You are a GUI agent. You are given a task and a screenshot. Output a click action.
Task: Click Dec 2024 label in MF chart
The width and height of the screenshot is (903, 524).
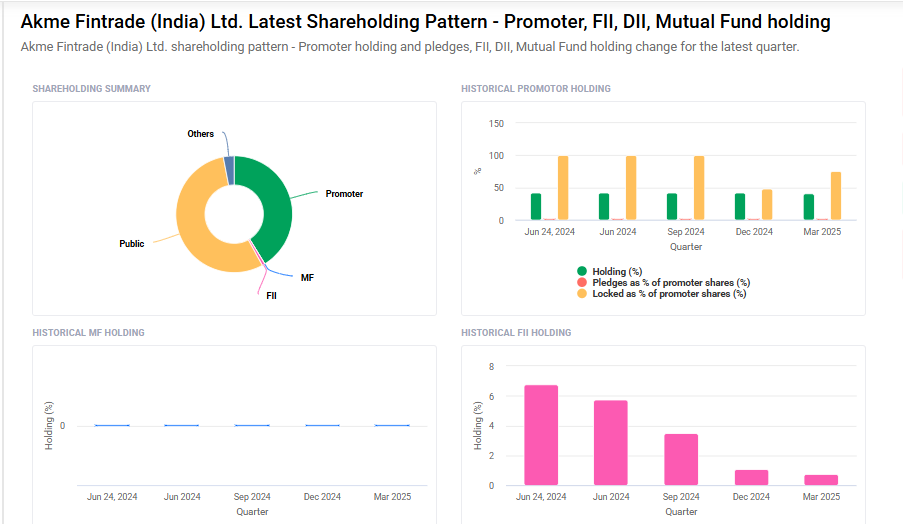tap(322, 496)
